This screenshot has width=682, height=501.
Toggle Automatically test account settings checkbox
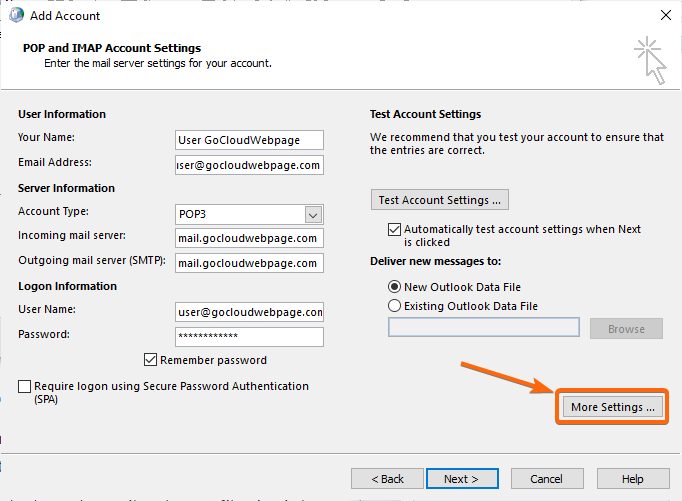[x=394, y=229]
